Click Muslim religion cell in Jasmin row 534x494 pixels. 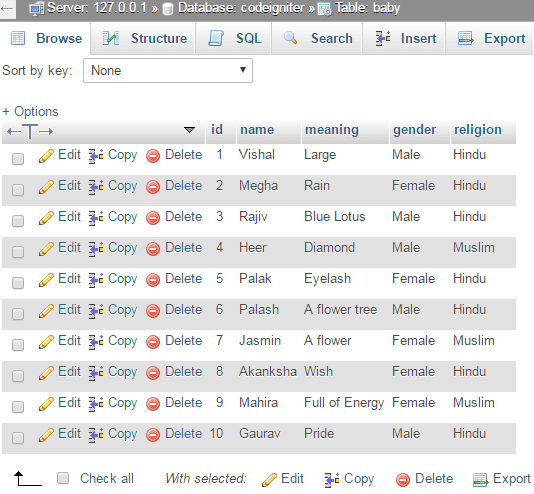point(474,341)
